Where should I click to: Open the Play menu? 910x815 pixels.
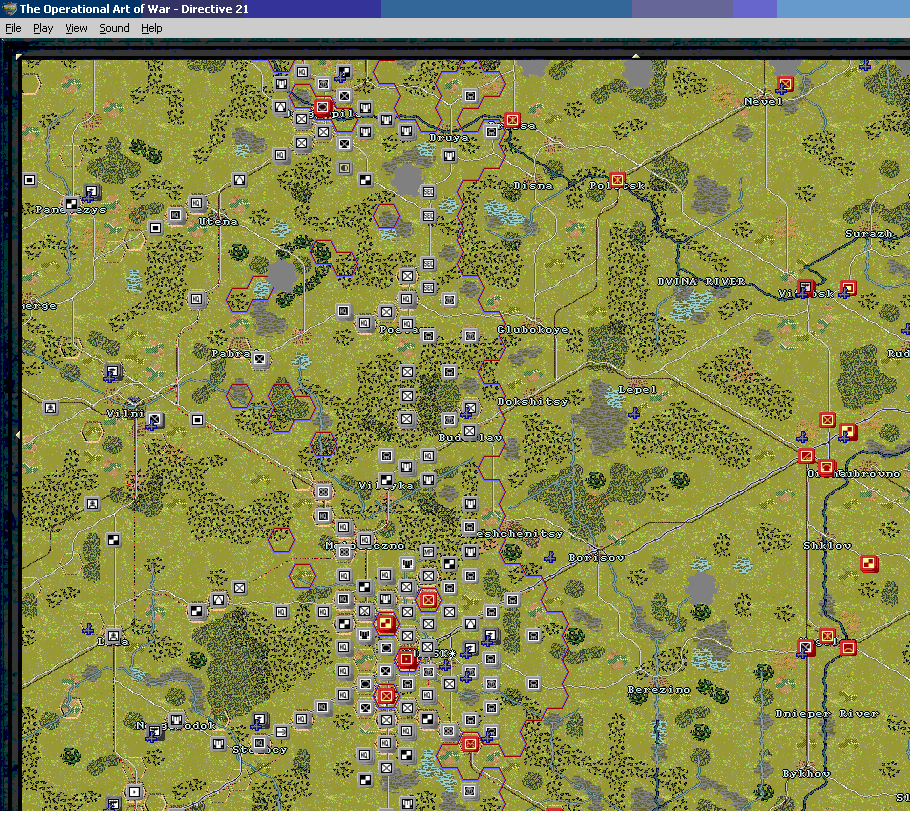43,28
